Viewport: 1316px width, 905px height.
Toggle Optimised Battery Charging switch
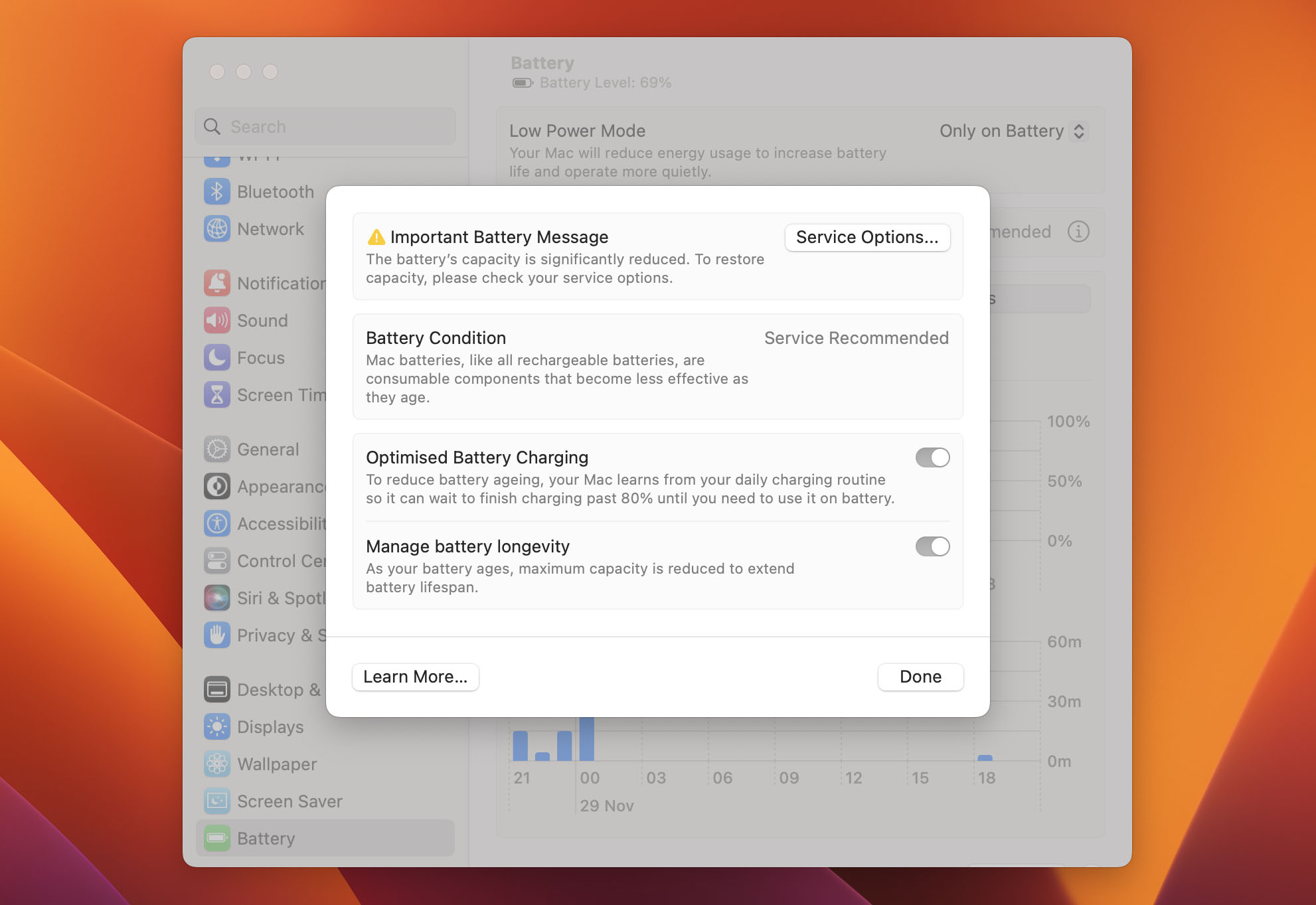tap(932, 457)
